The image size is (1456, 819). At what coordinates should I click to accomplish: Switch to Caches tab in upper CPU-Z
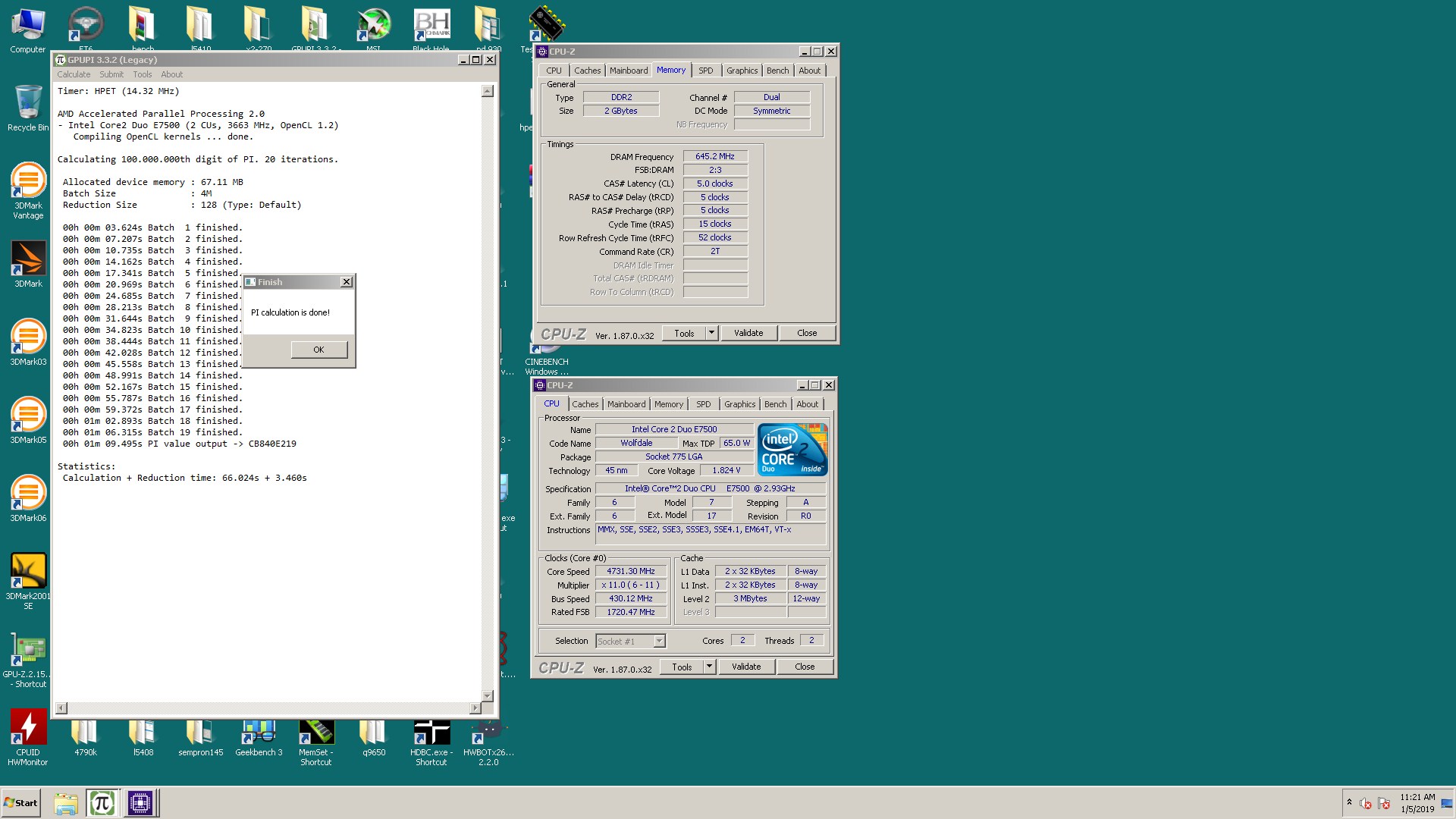(x=587, y=71)
